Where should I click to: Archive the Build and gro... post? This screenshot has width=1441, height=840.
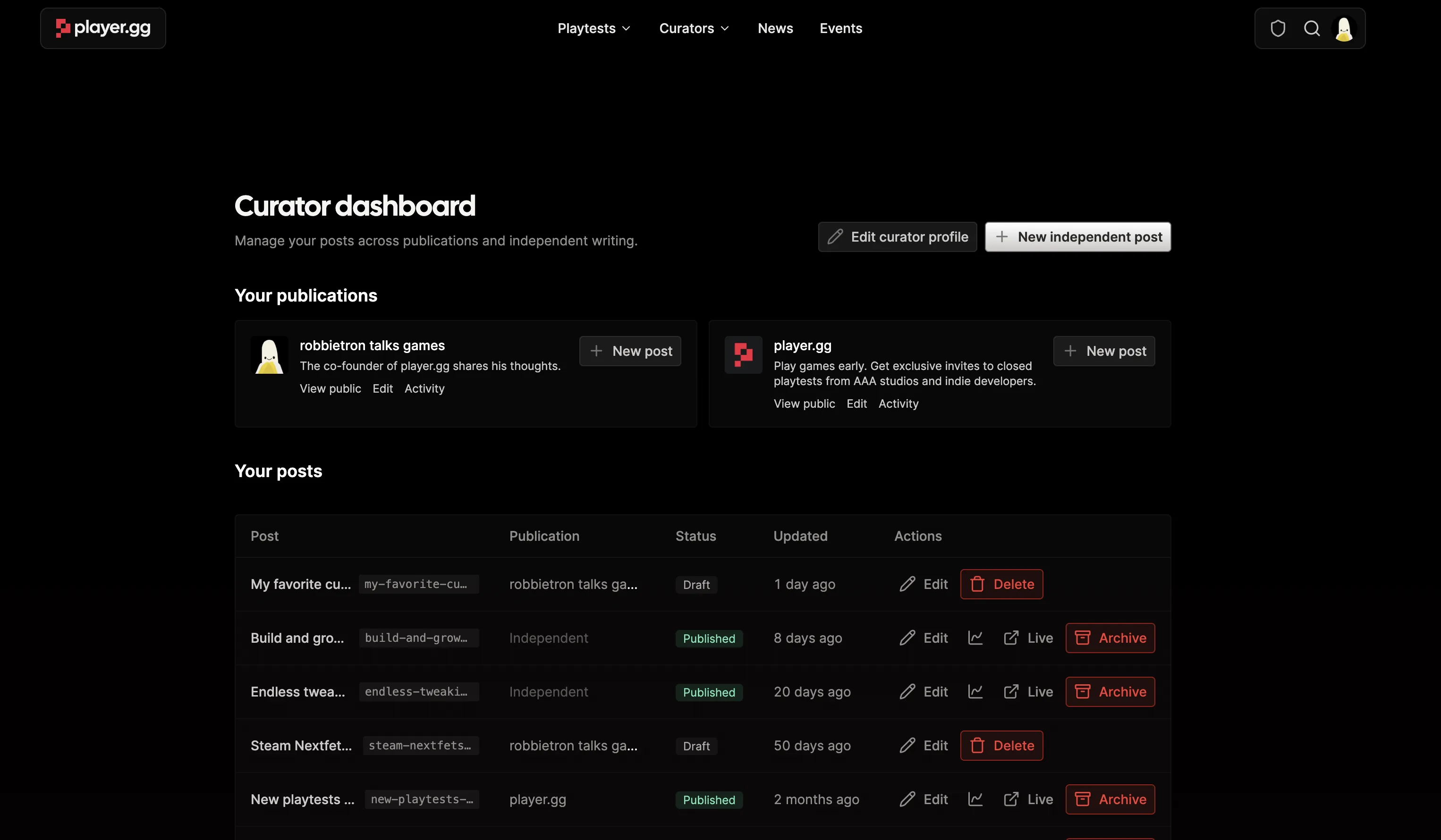(1110, 638)
